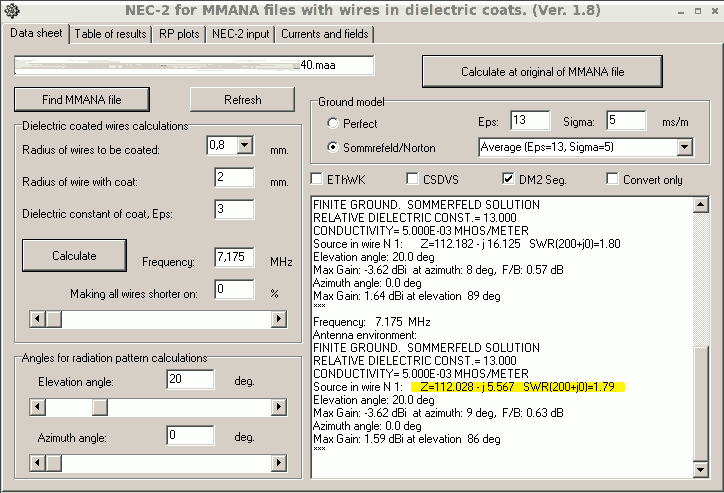This screenshot has height=493, width=724.
Task: Close the NEC-2 window
Action: 714,11
